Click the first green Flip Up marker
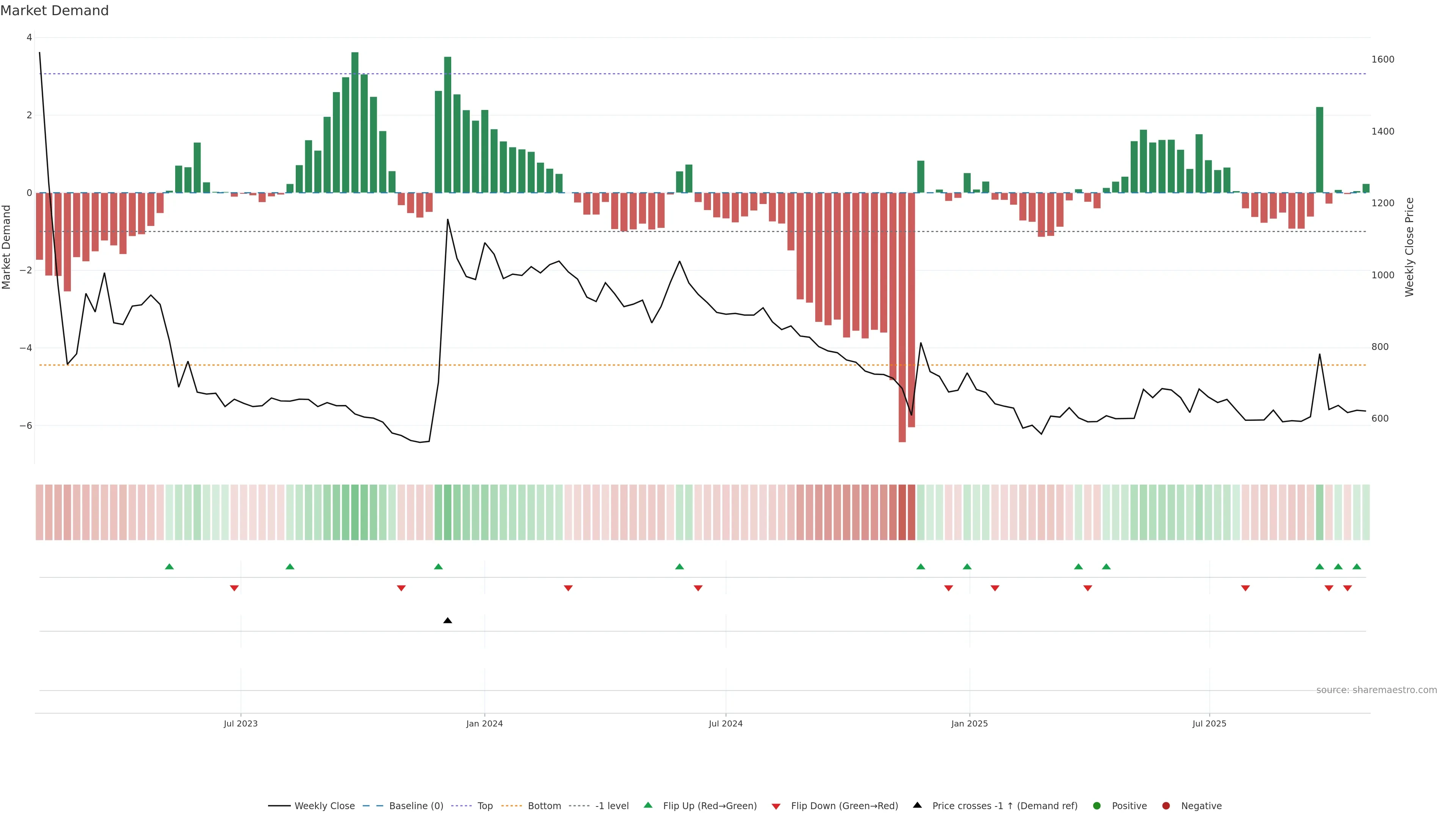1456x819 pixels. [x=169, y=566]
